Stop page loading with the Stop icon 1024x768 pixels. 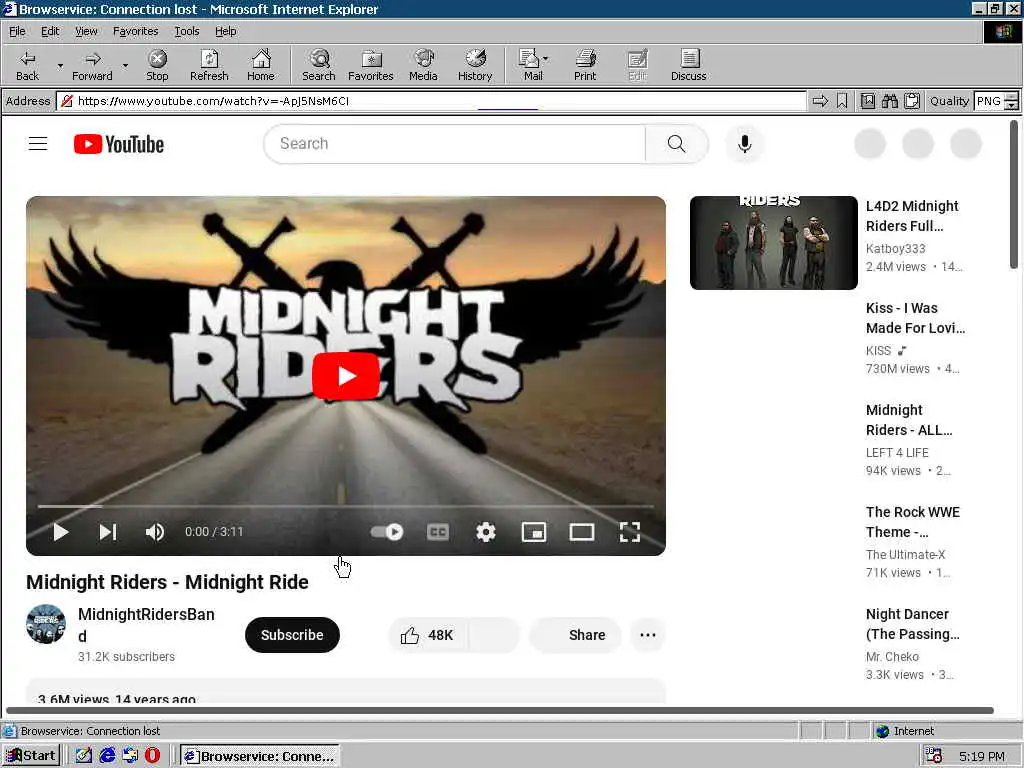pyautogui.click(x=157, y=65)
